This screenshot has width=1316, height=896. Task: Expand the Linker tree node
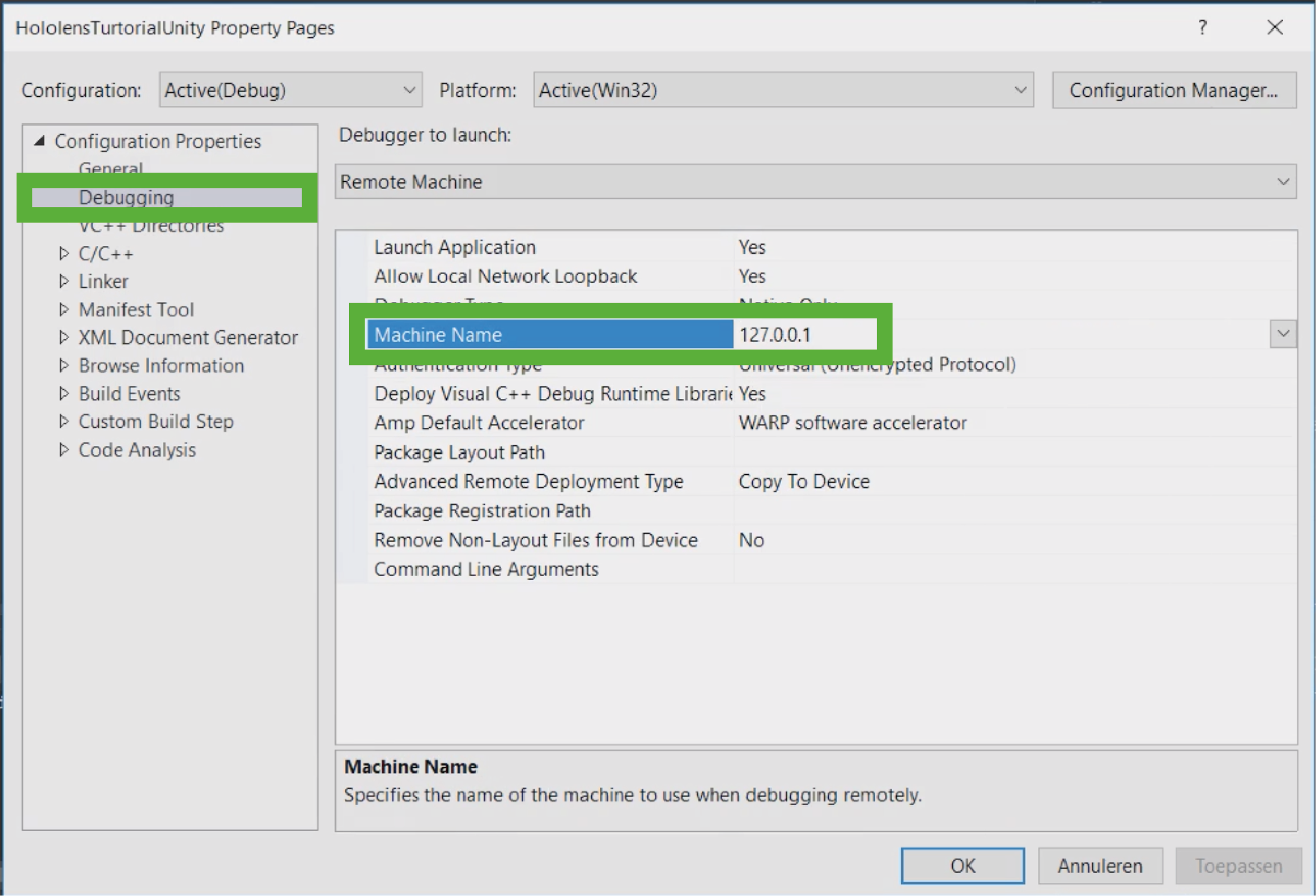coord(64,281)
